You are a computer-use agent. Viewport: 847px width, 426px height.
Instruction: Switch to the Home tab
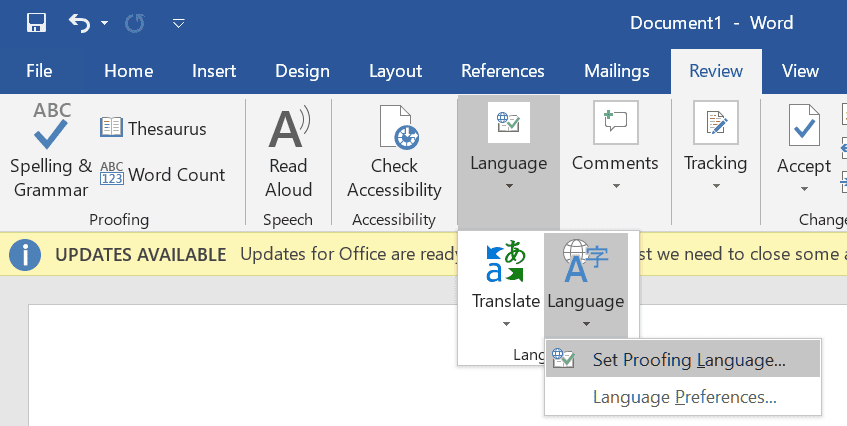(x=129, y=71)
